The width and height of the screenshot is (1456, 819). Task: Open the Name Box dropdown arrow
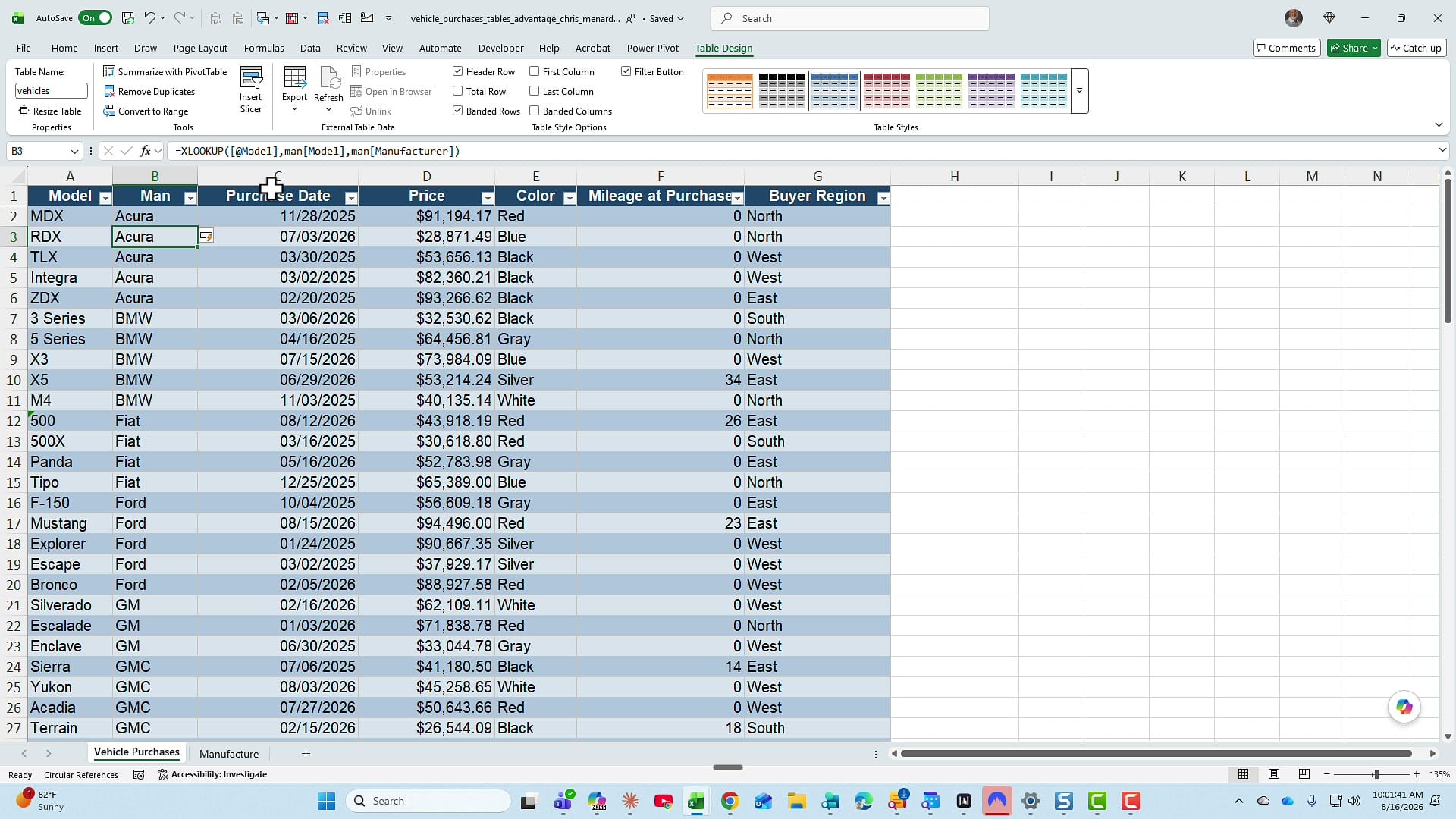(x=74, y=151)
